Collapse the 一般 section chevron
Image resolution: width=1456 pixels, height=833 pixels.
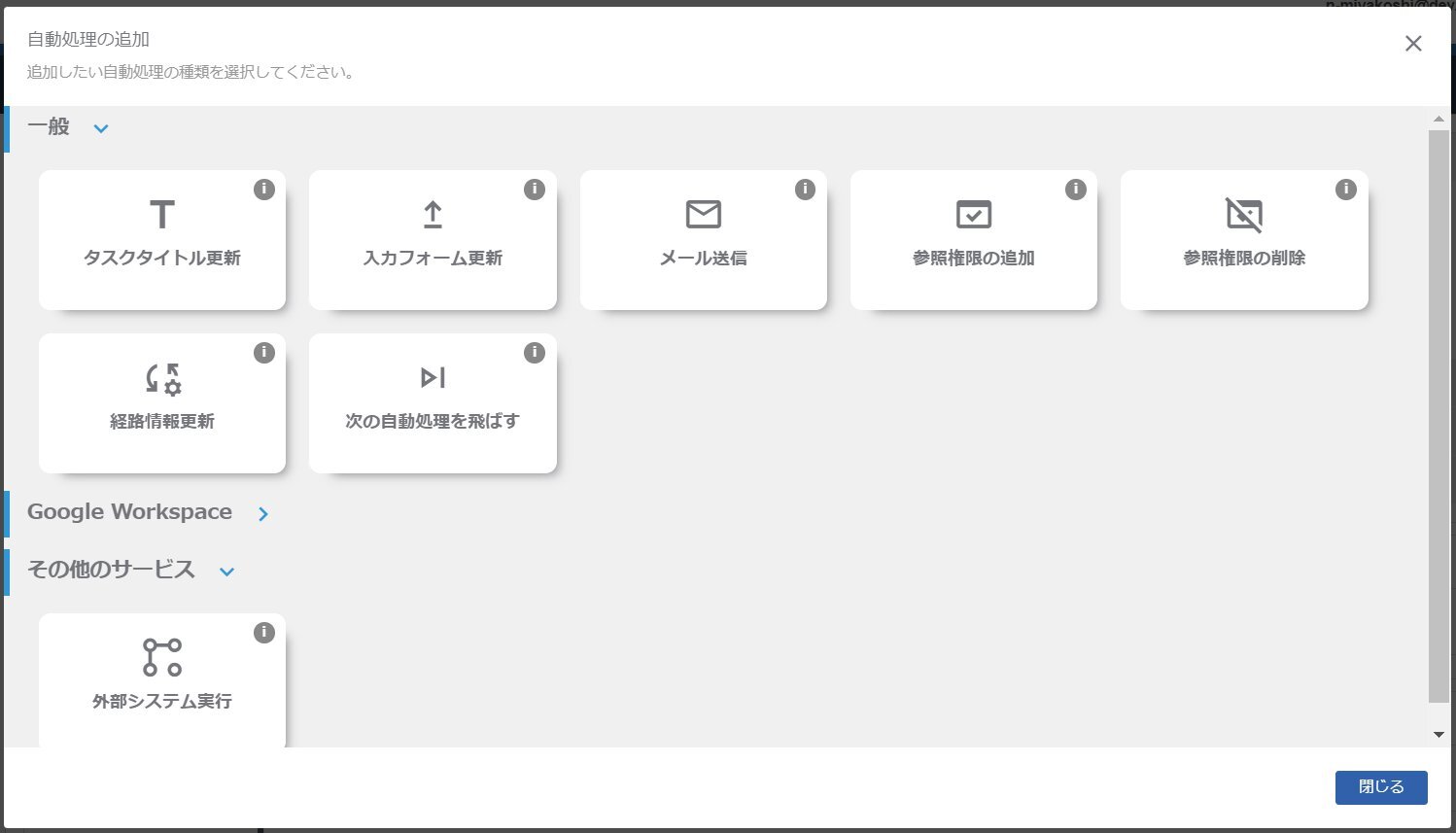click(101, 128)
